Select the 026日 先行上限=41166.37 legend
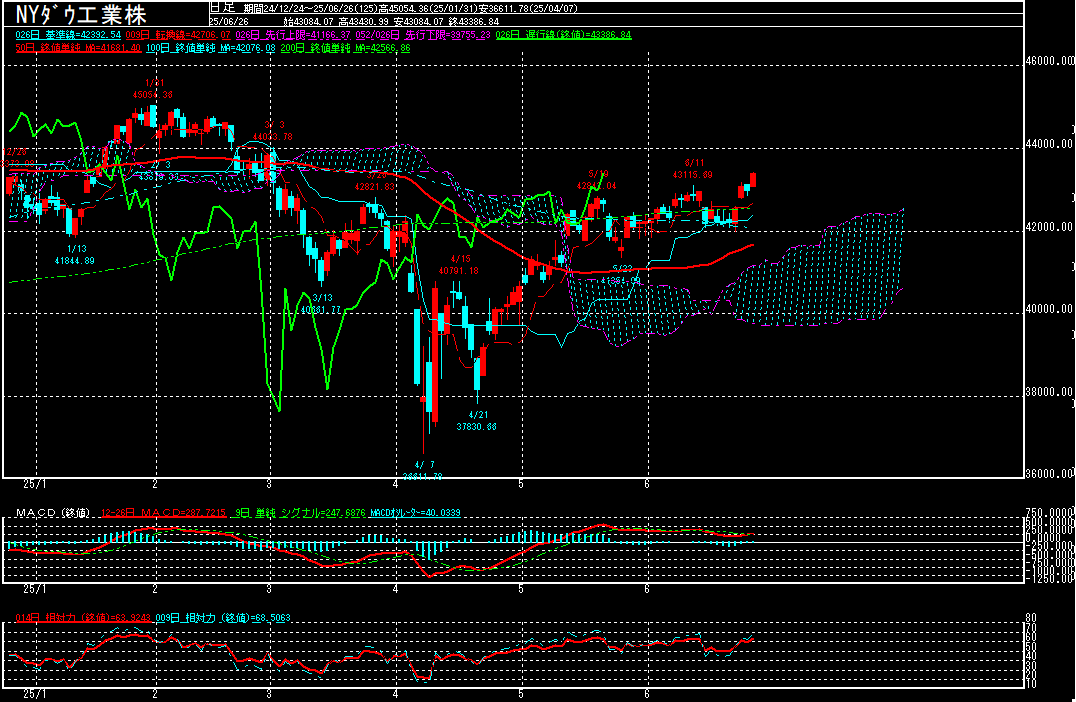The height and width of the screenshot is (702, 1076). pyautogui.click(x=293, y=34)
